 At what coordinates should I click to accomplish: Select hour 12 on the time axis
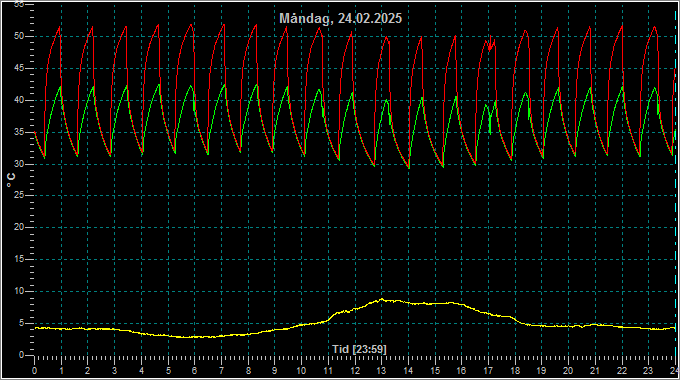click(355, 371)
